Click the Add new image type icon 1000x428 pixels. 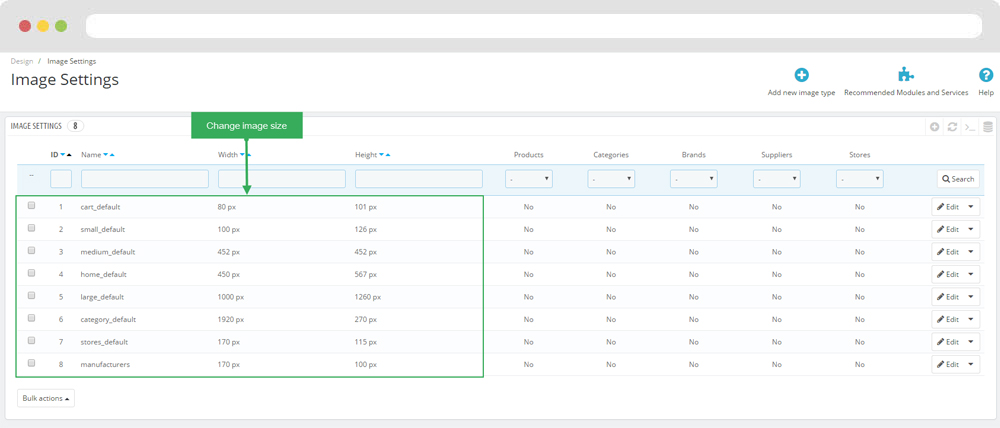pos(801,75)
